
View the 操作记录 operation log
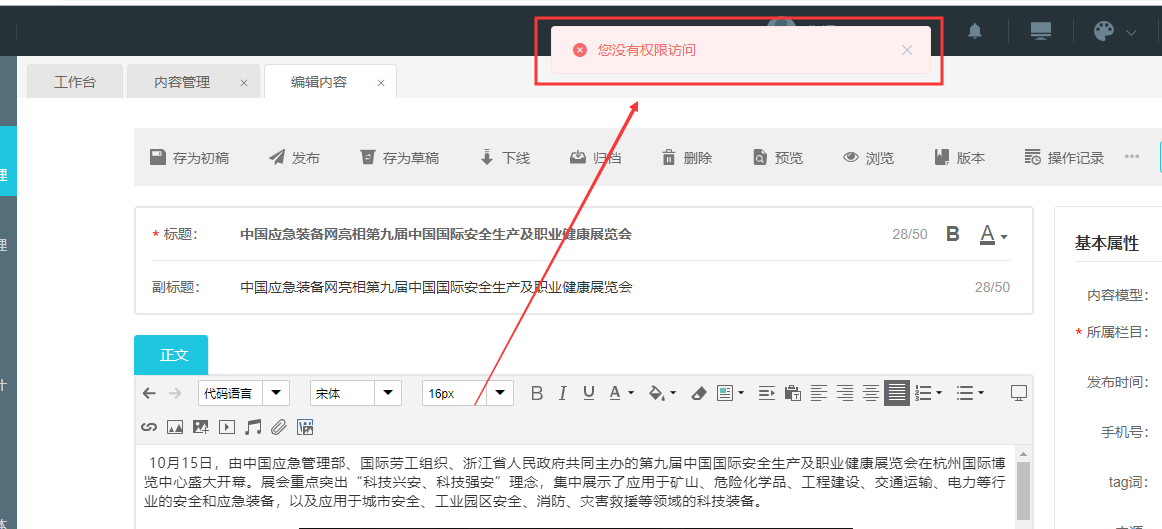1064,157
